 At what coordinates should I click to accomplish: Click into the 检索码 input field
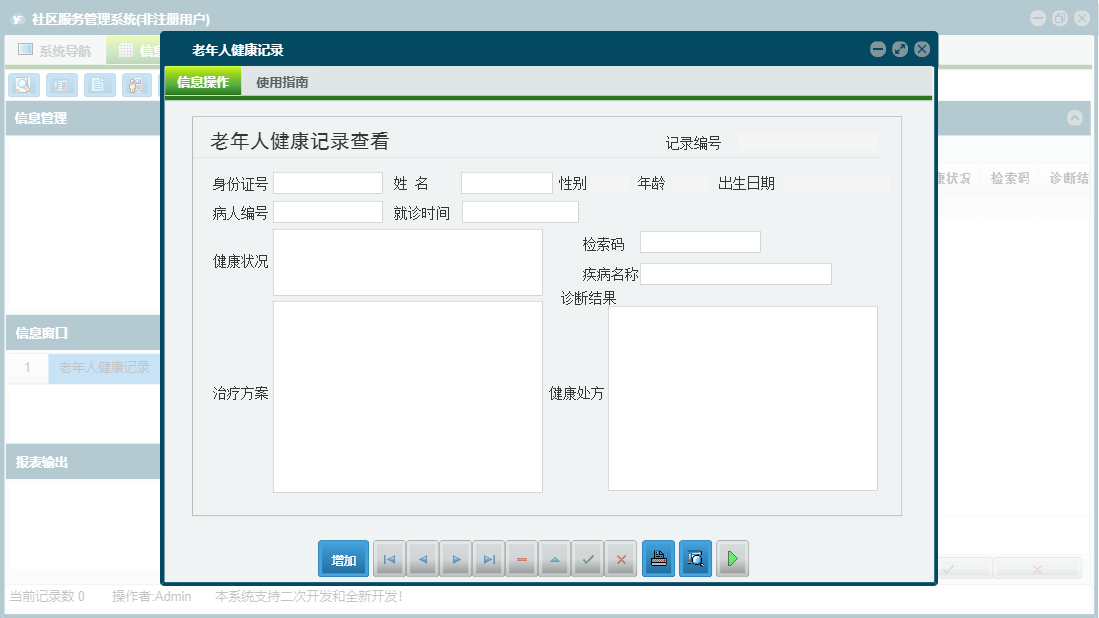tap(700, 242)
